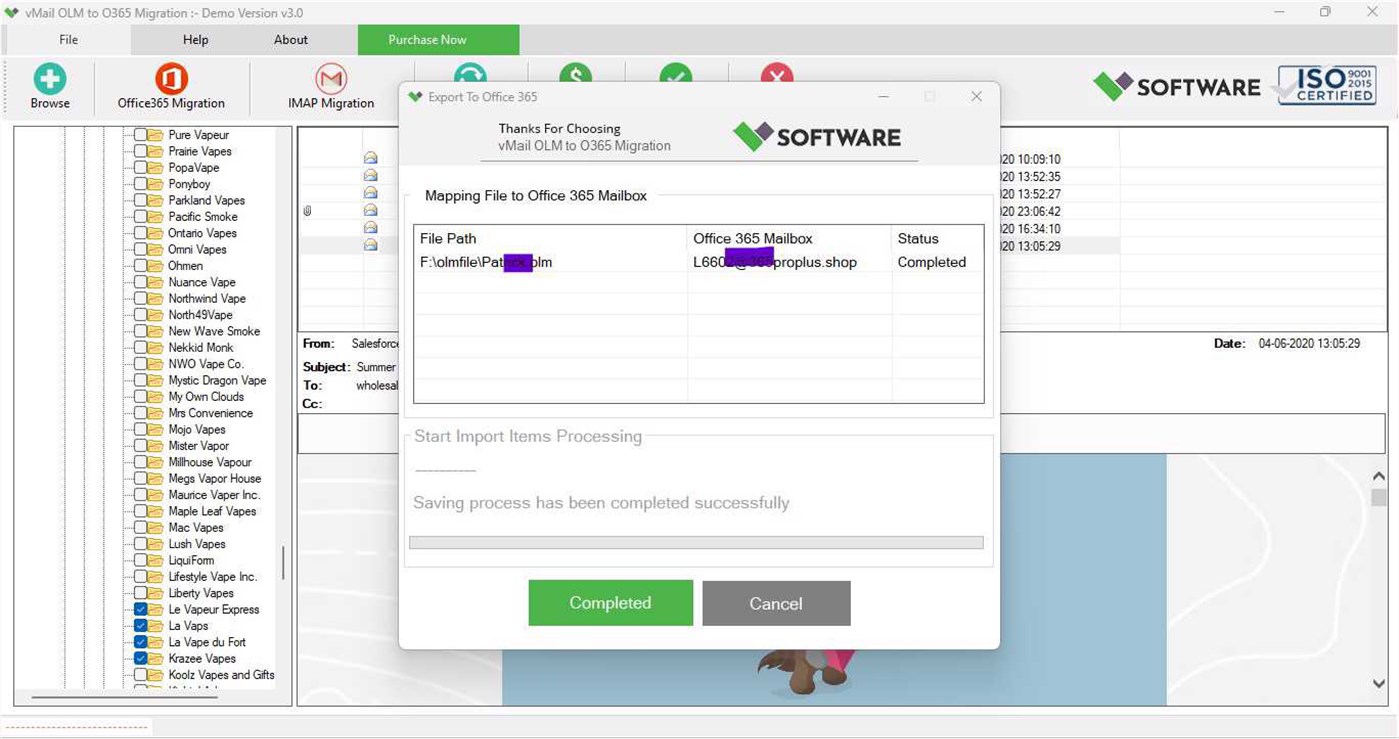Click Pure Vapeur folder icon
The width and height of the screenshot is (1399, 739).
tap(156, 135)
